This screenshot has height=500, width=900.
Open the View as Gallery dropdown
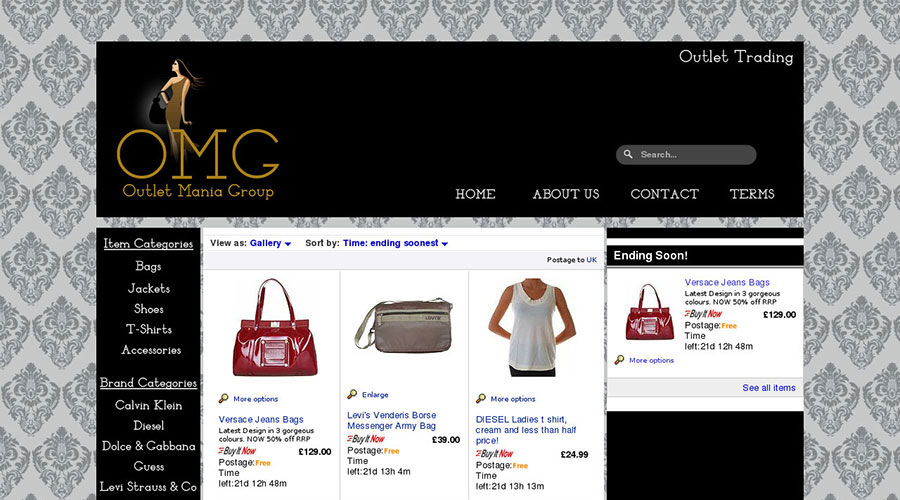click(x=270, y=243)
